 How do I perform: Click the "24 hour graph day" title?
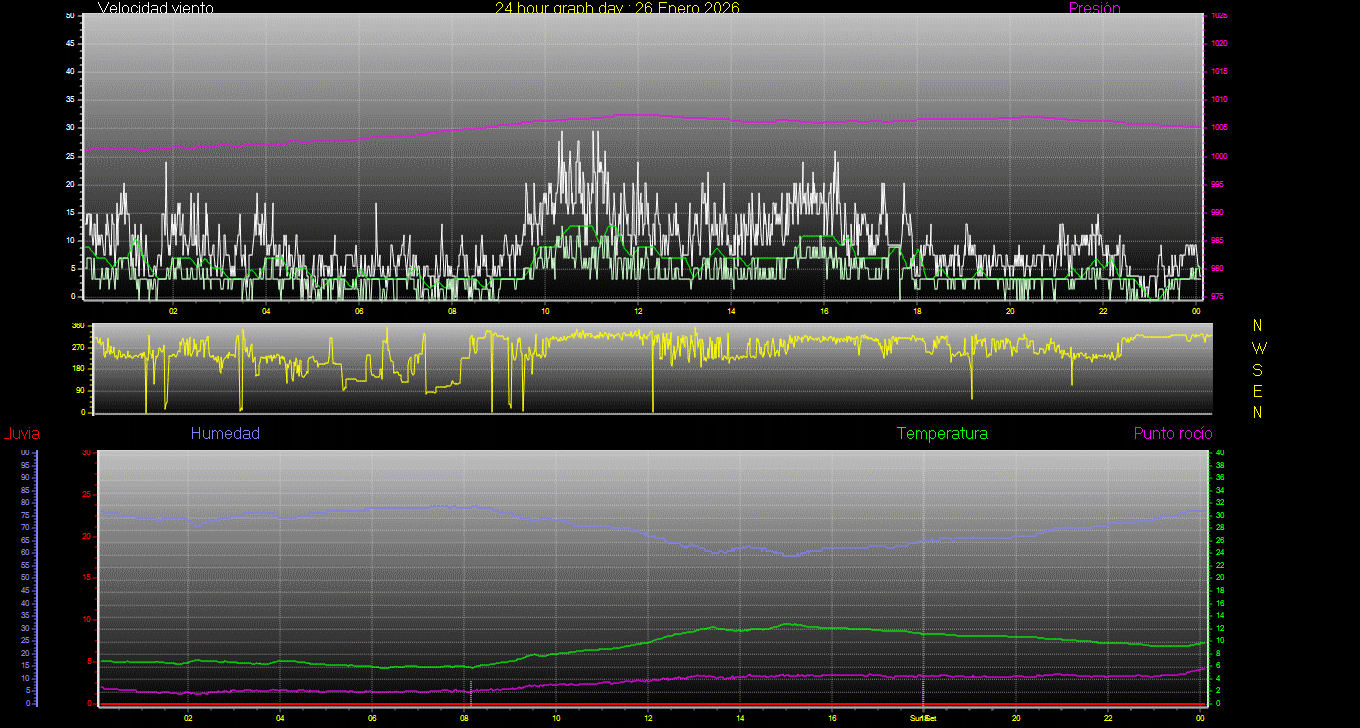(617, 8)
